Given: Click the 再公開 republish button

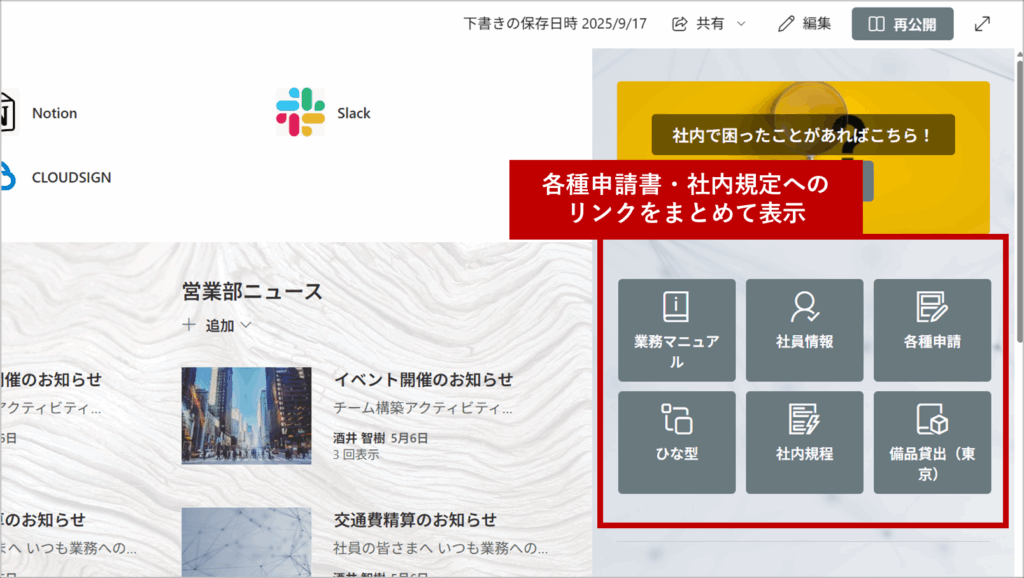Looking at the screenshot, I should 902,24.
